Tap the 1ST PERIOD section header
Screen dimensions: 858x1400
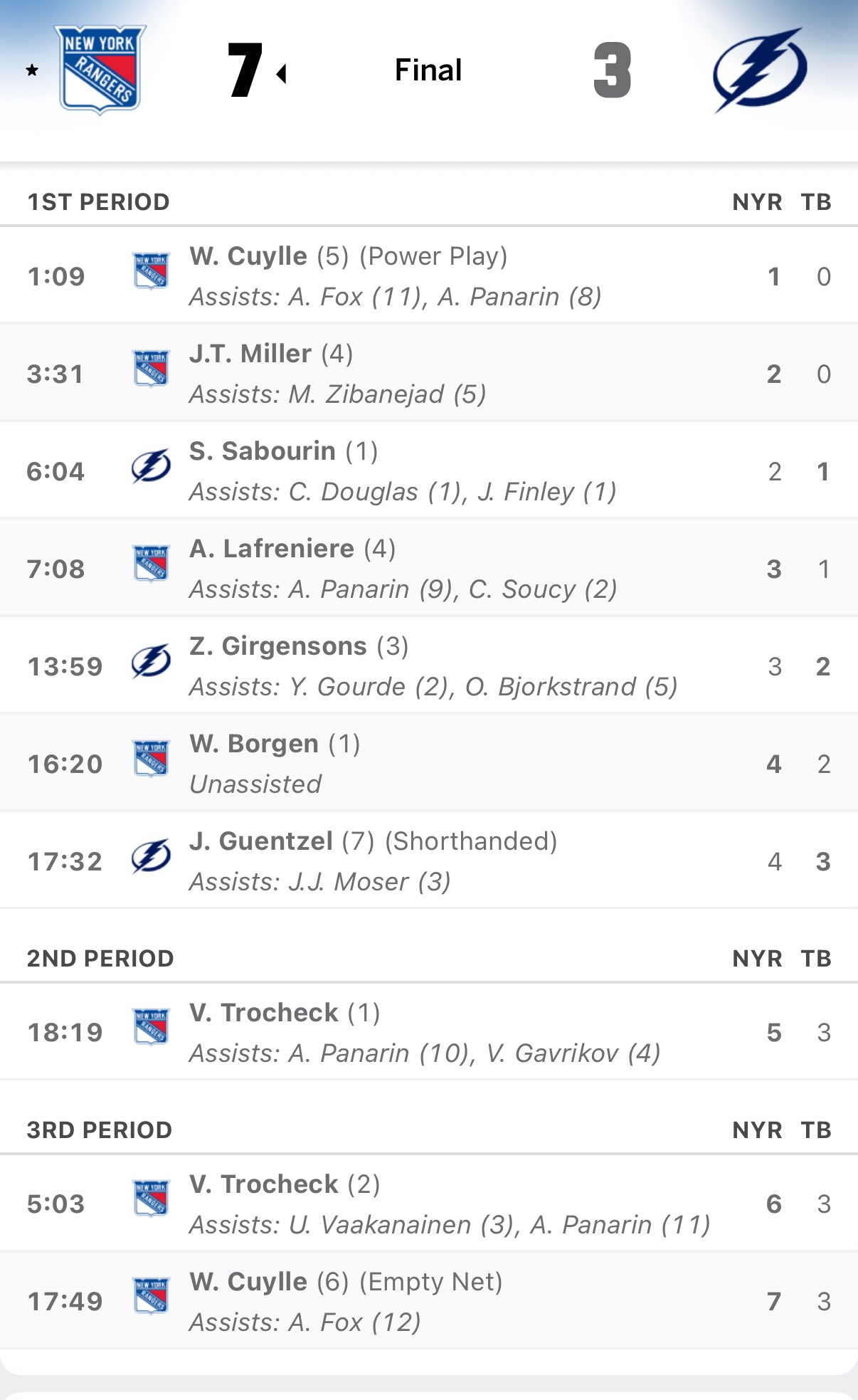[98, 202]
